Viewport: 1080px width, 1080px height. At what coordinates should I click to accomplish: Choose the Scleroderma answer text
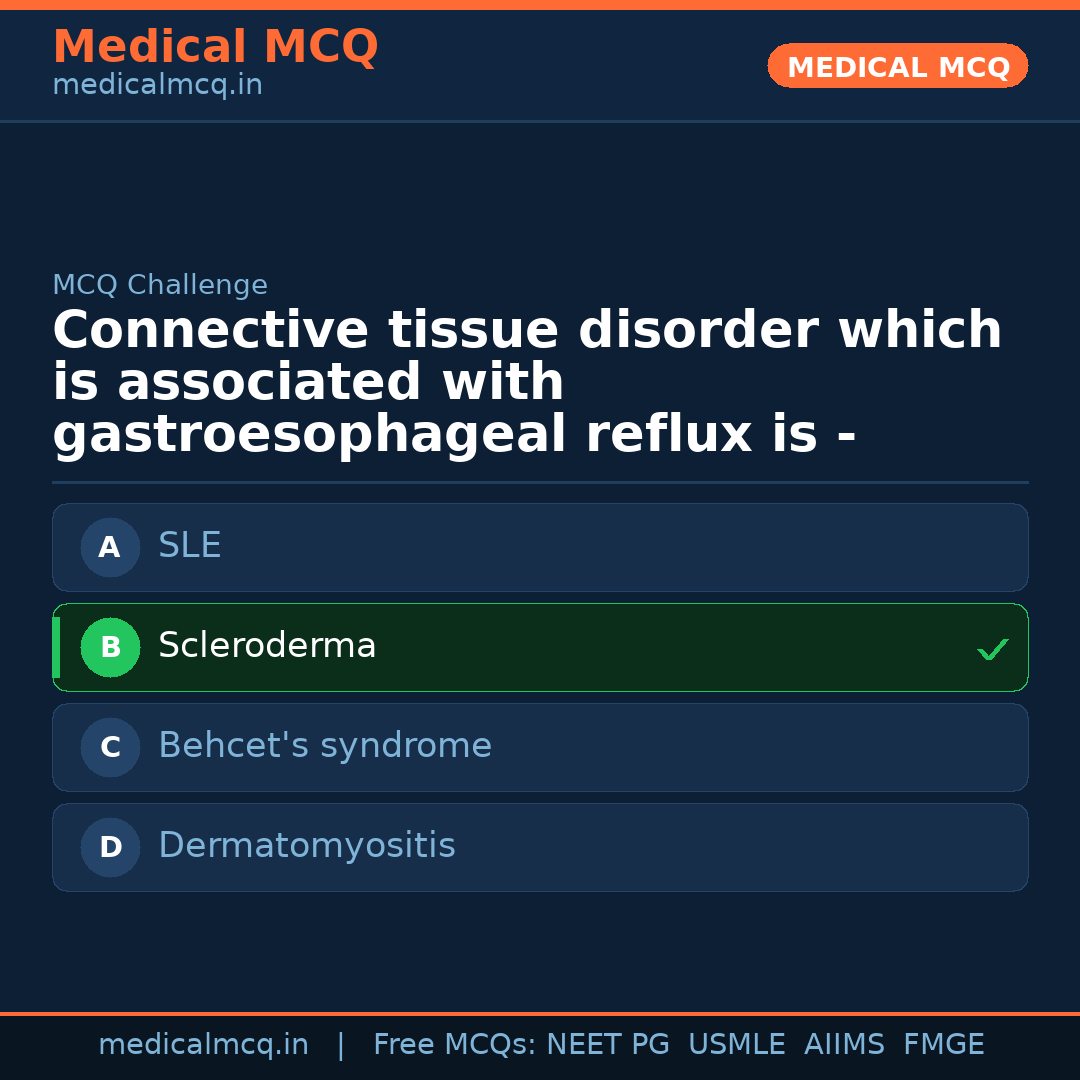pyautogui.click(x=267, y=646)
